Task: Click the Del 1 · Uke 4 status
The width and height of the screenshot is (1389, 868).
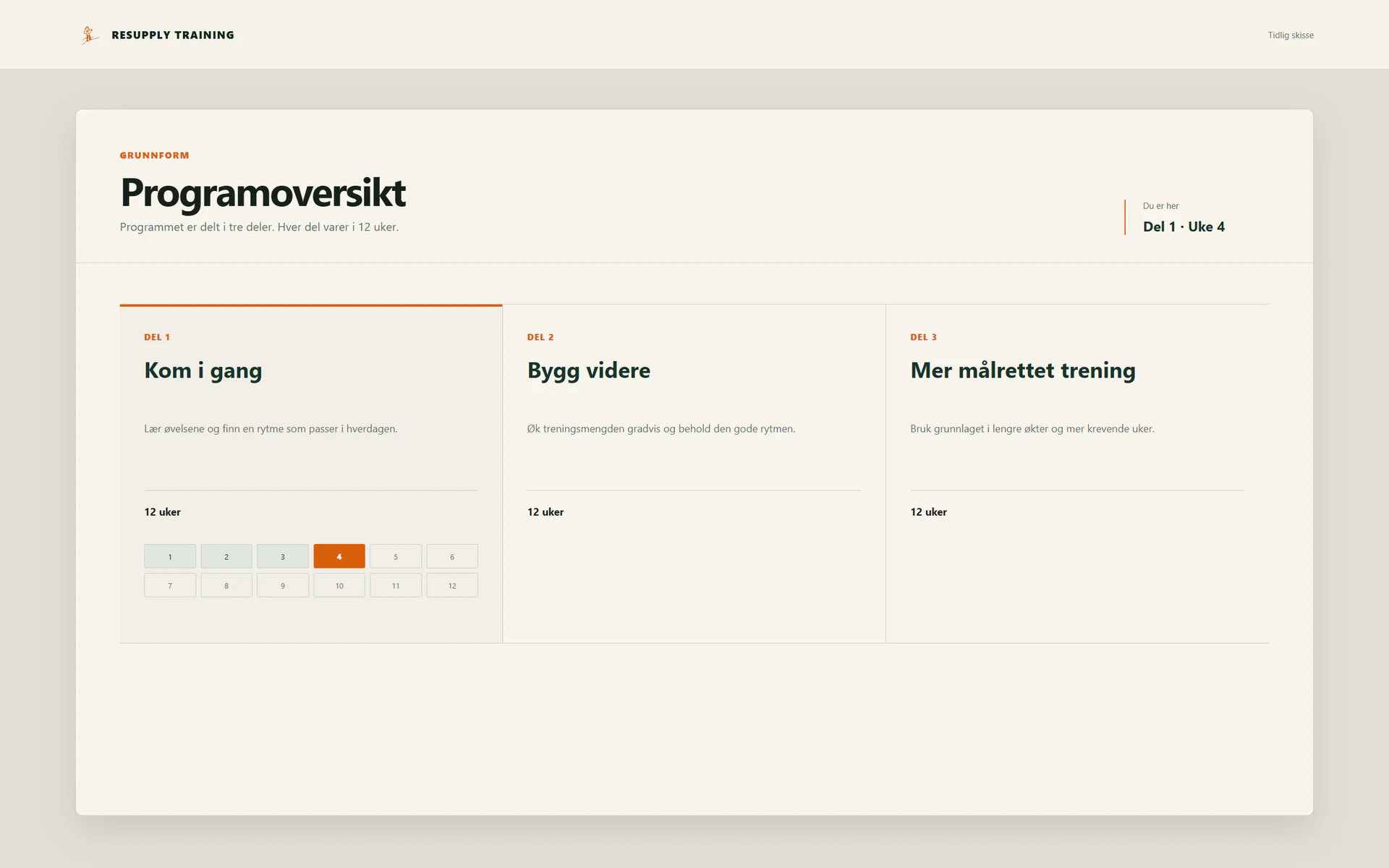Action: coord(1184,226)
